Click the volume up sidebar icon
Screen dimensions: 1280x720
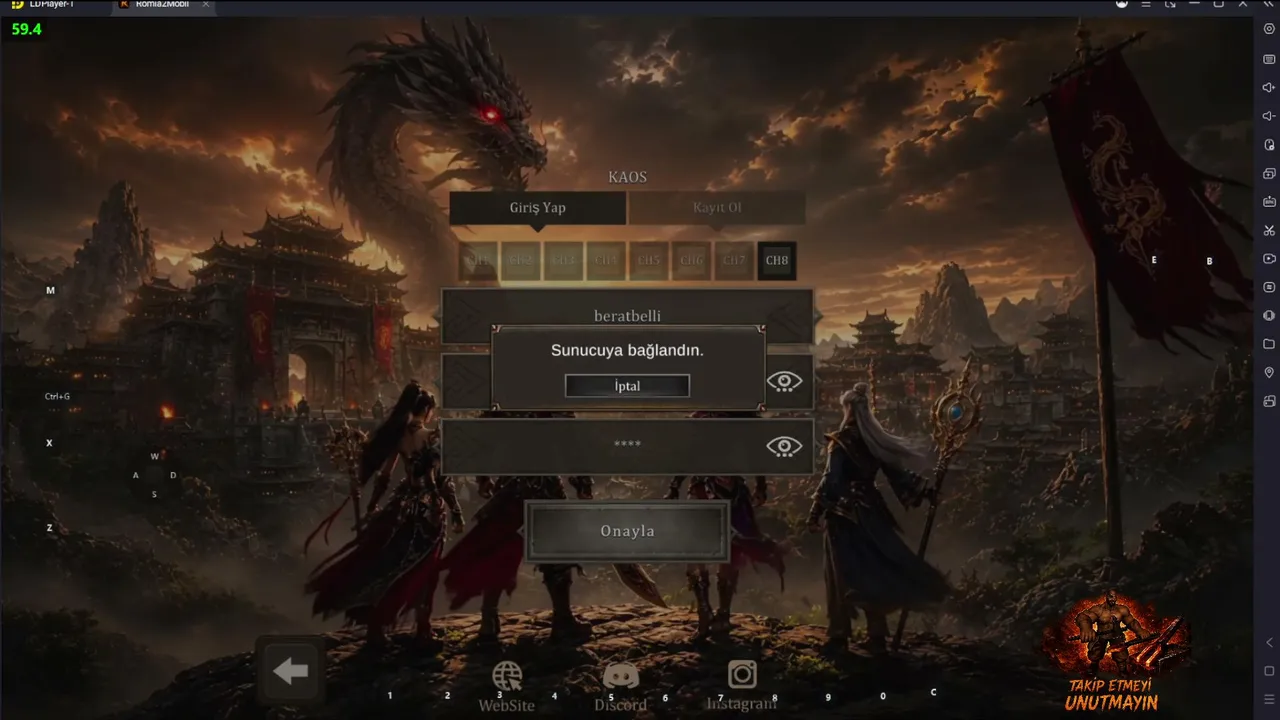[x=1269, y=87]
